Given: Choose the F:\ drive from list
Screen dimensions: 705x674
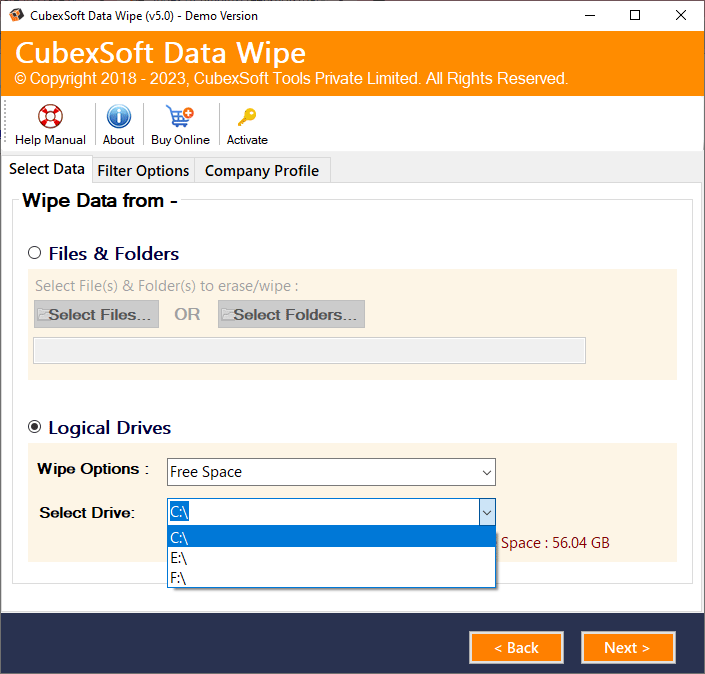Looking at the screenshot, I should tap(331, 577).
